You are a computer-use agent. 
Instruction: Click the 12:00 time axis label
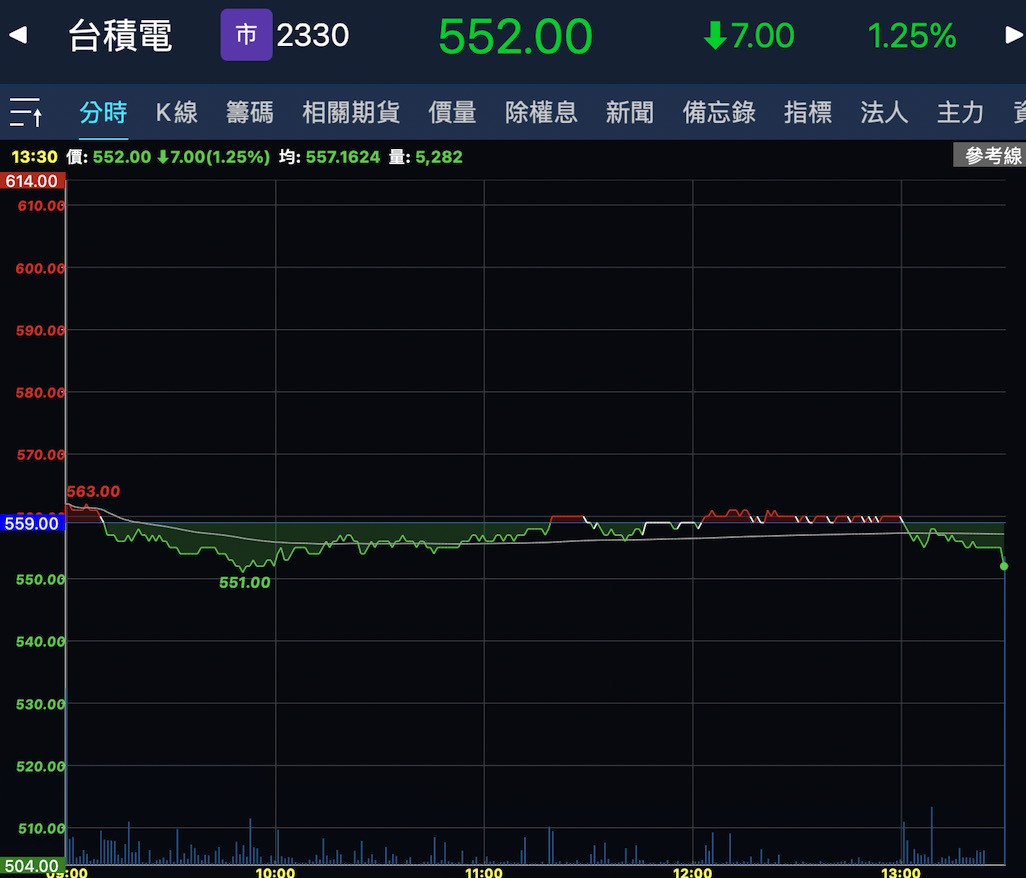coord(692,872)
